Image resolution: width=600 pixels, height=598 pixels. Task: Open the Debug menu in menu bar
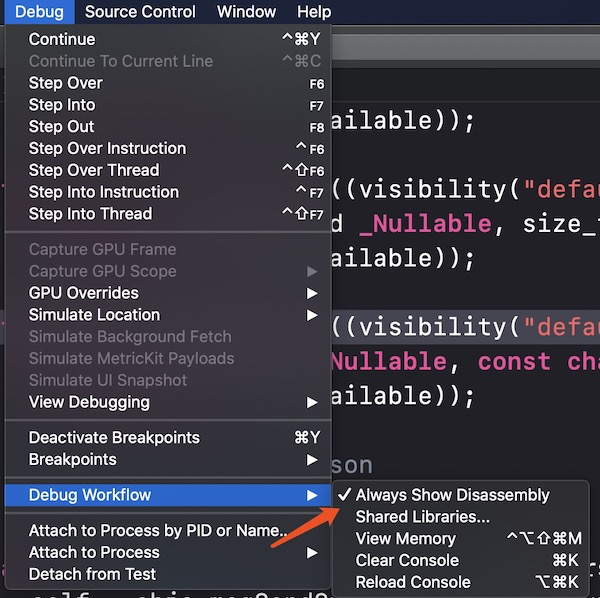[39, 12]
